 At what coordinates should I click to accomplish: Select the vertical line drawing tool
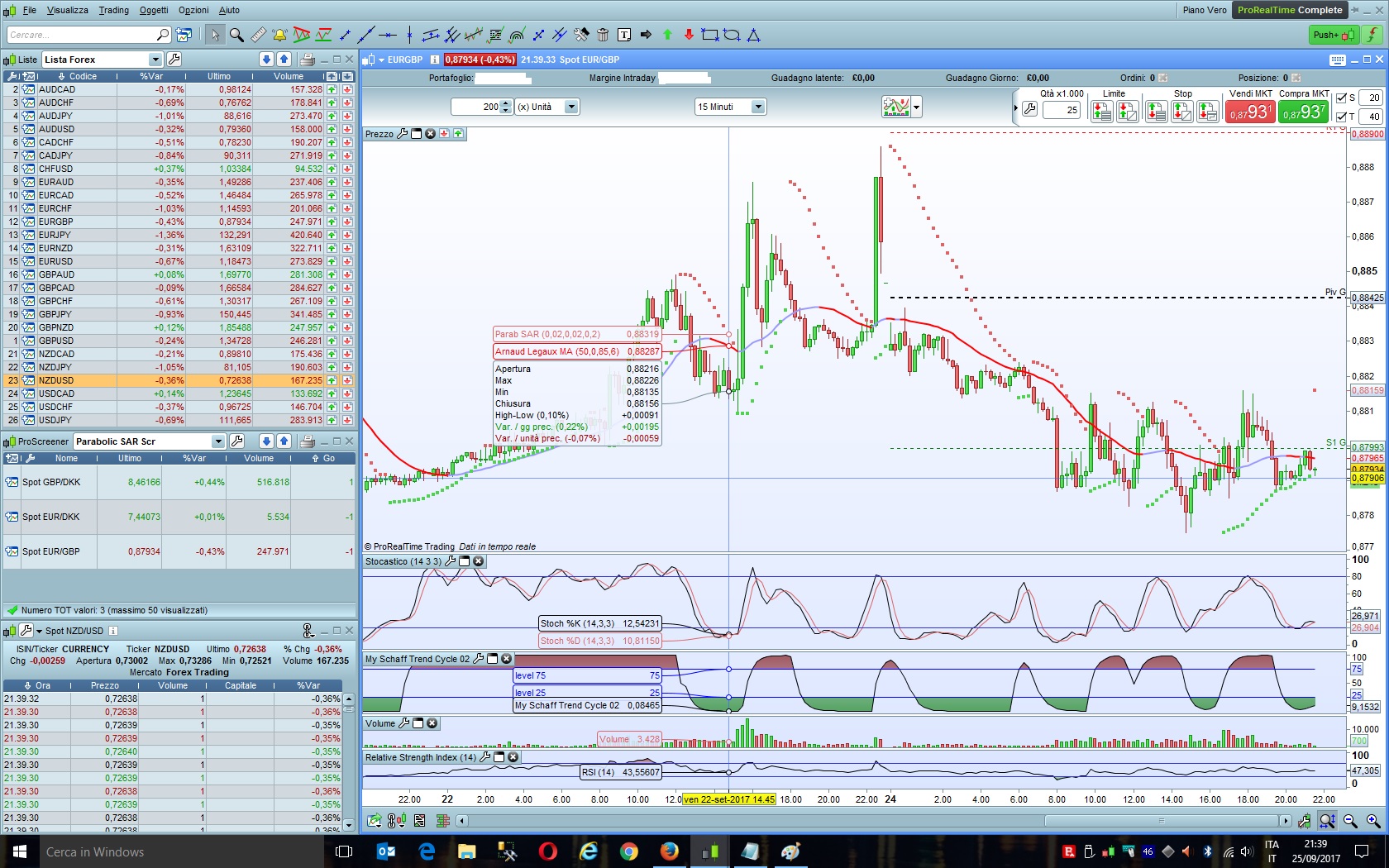pyautogui.click(x=409, y=35)
